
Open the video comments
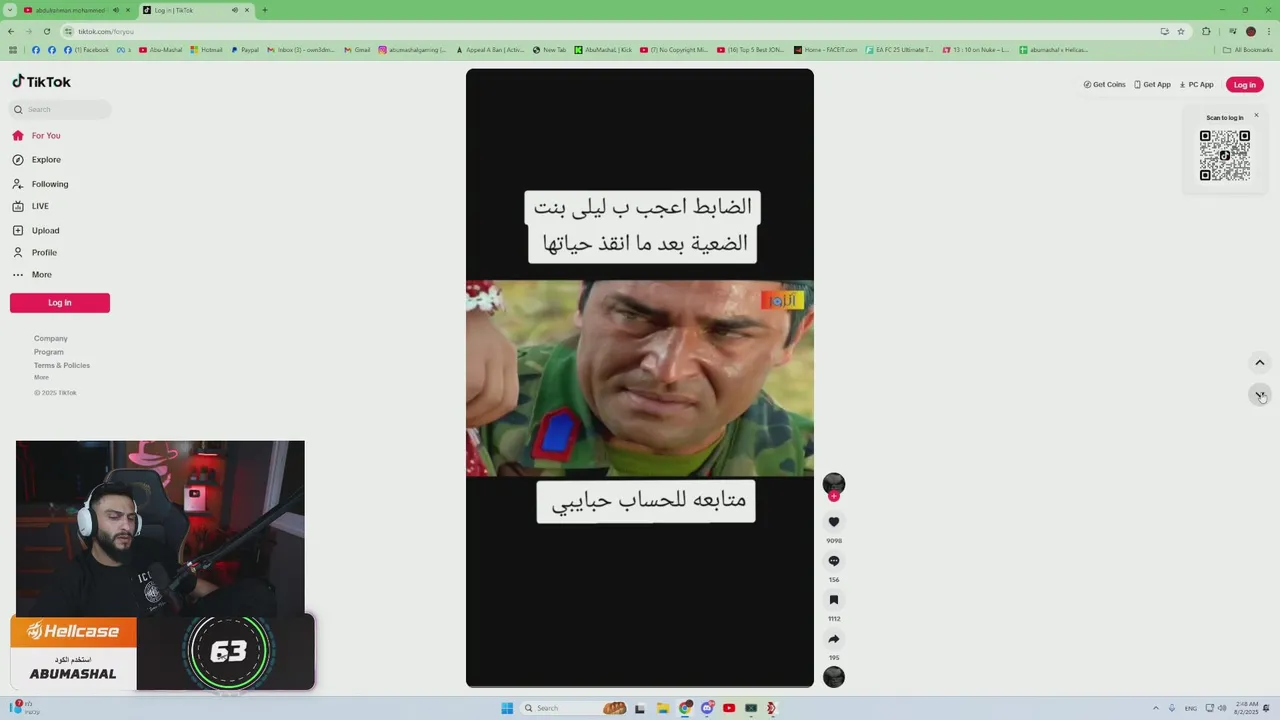coord(833,561)
